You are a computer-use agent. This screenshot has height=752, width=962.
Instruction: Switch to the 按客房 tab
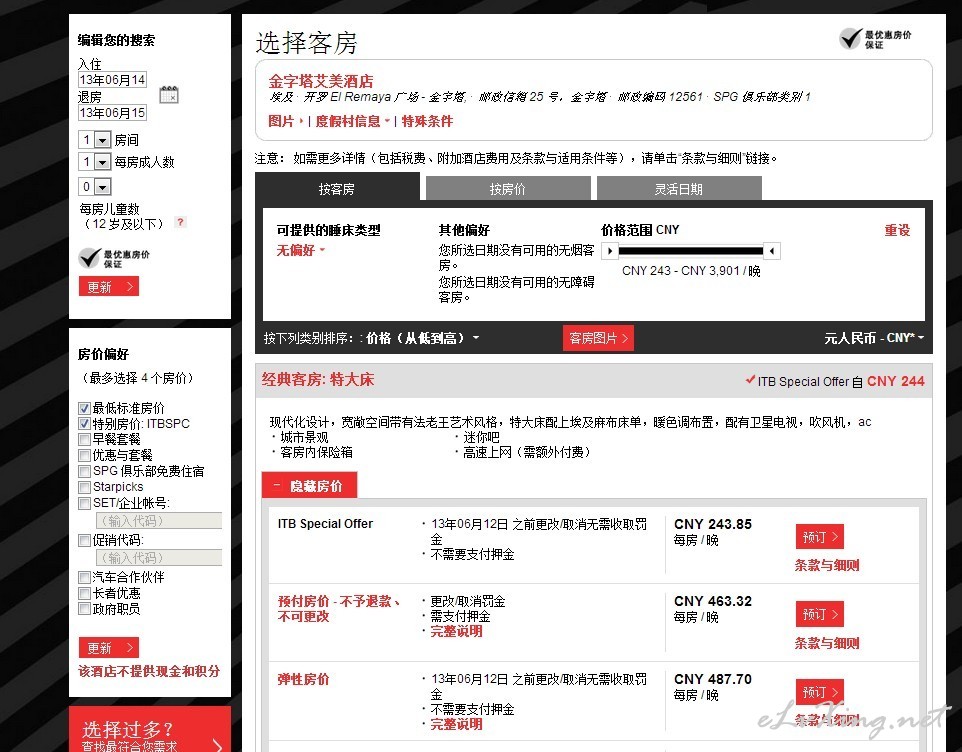point(337,188)
